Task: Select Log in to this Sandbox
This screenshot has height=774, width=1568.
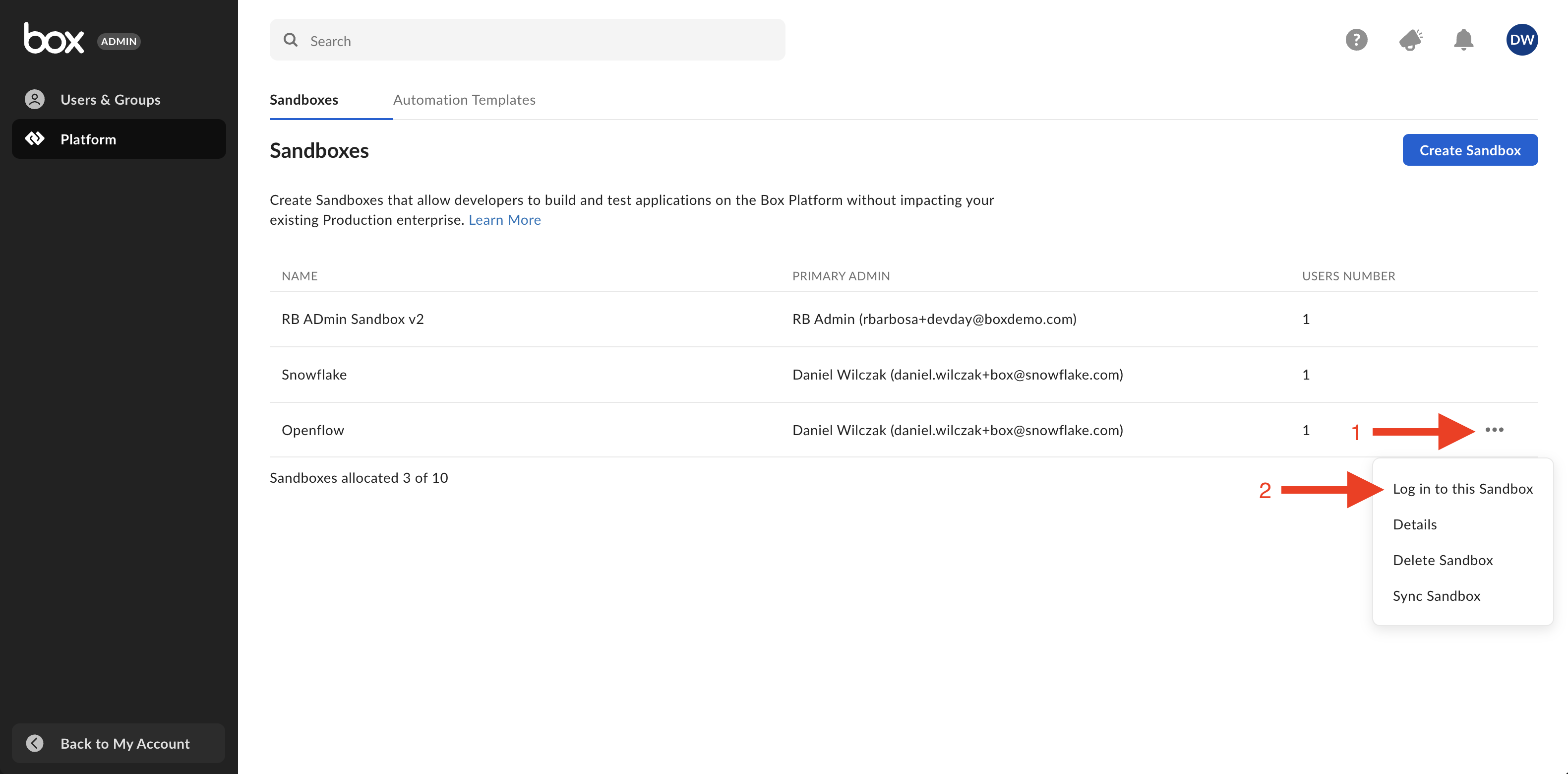Action: click(x=1462, y=488)
